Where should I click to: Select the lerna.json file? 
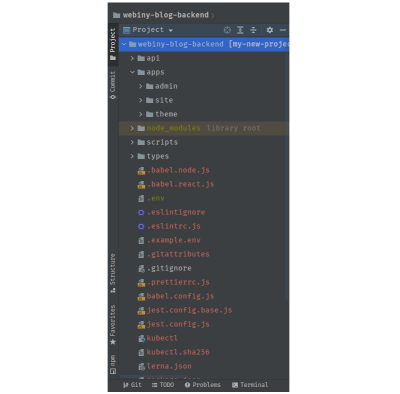pyautogui.click(x=169, y=366)
